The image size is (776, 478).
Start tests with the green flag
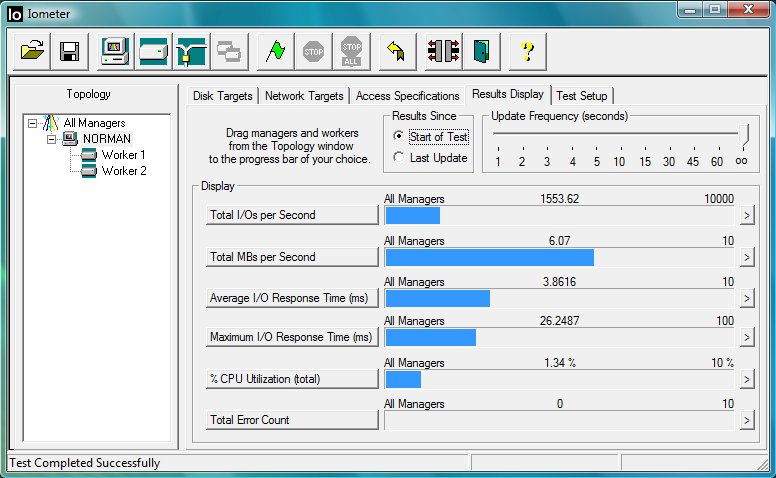pyautogui.click(x=275, y=51)
